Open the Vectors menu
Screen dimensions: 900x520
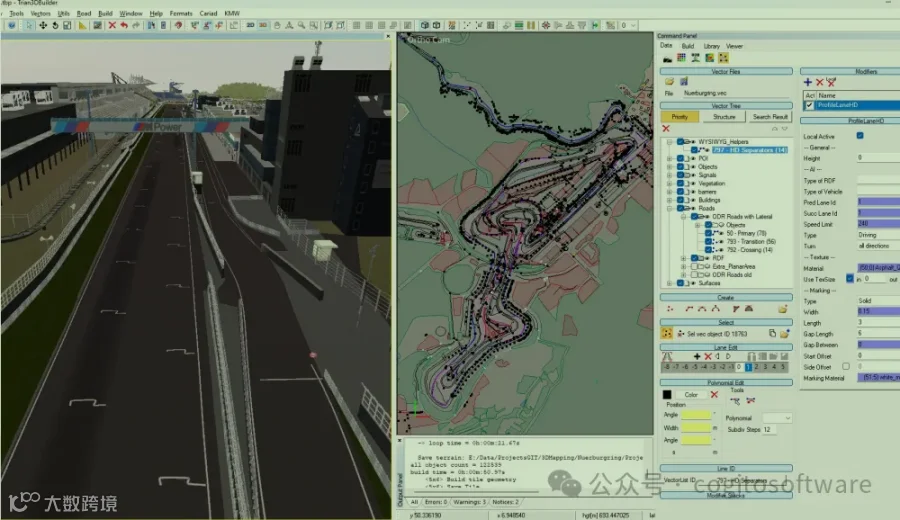tap(40, 13)
